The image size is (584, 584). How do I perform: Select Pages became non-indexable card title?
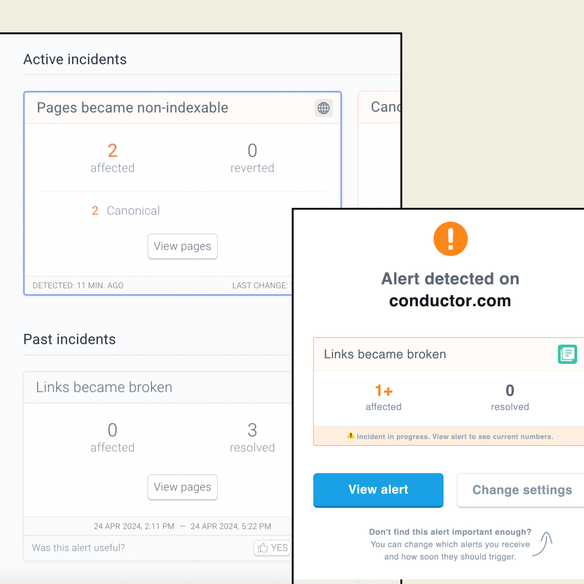132,108
